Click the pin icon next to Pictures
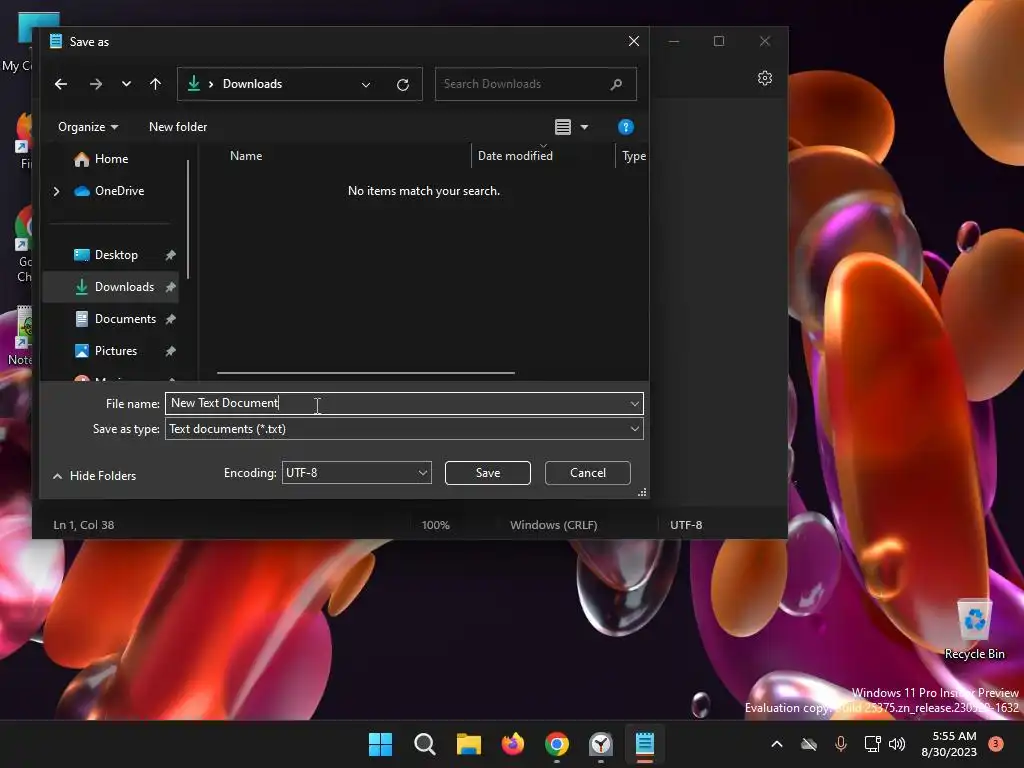The width and height of the screenshot is (1024, 768). coord(170,351)
